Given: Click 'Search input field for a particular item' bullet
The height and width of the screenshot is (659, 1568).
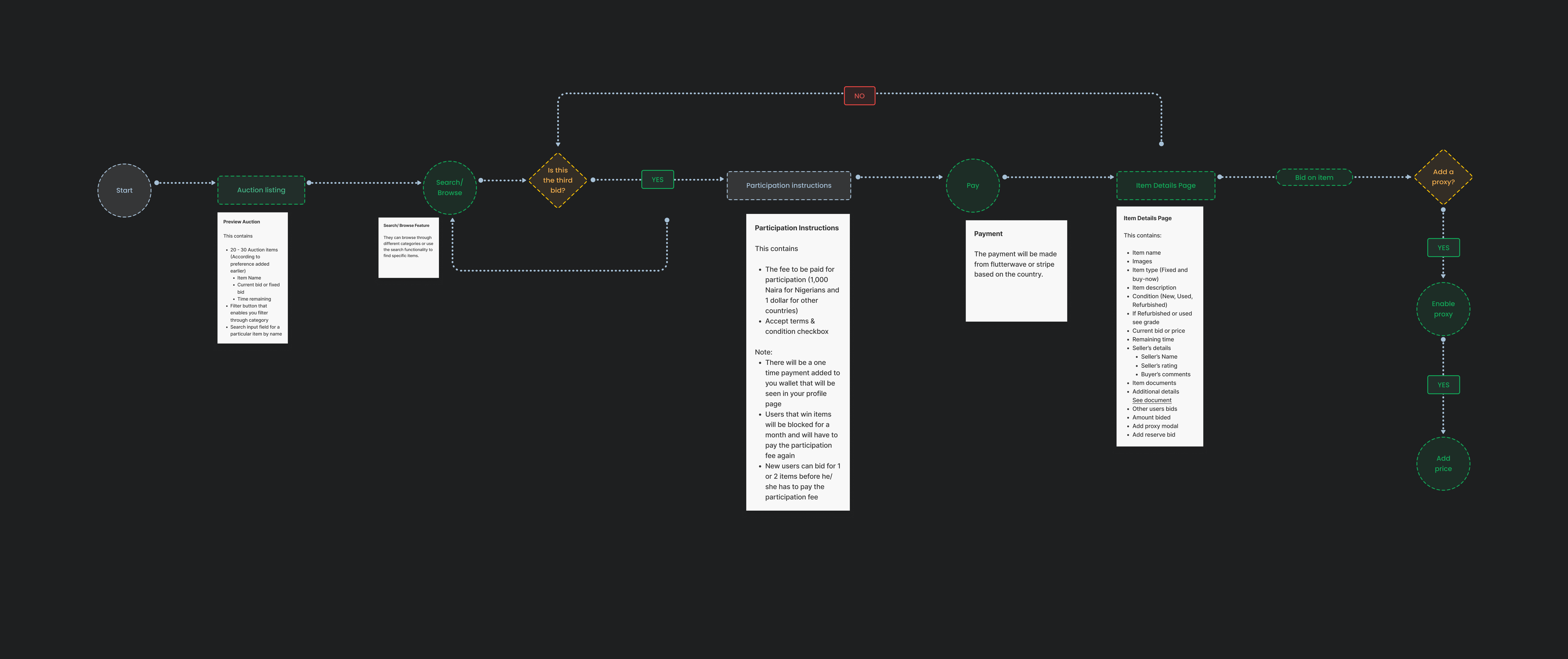Looking at the screenshot, I should coord(256,330).
